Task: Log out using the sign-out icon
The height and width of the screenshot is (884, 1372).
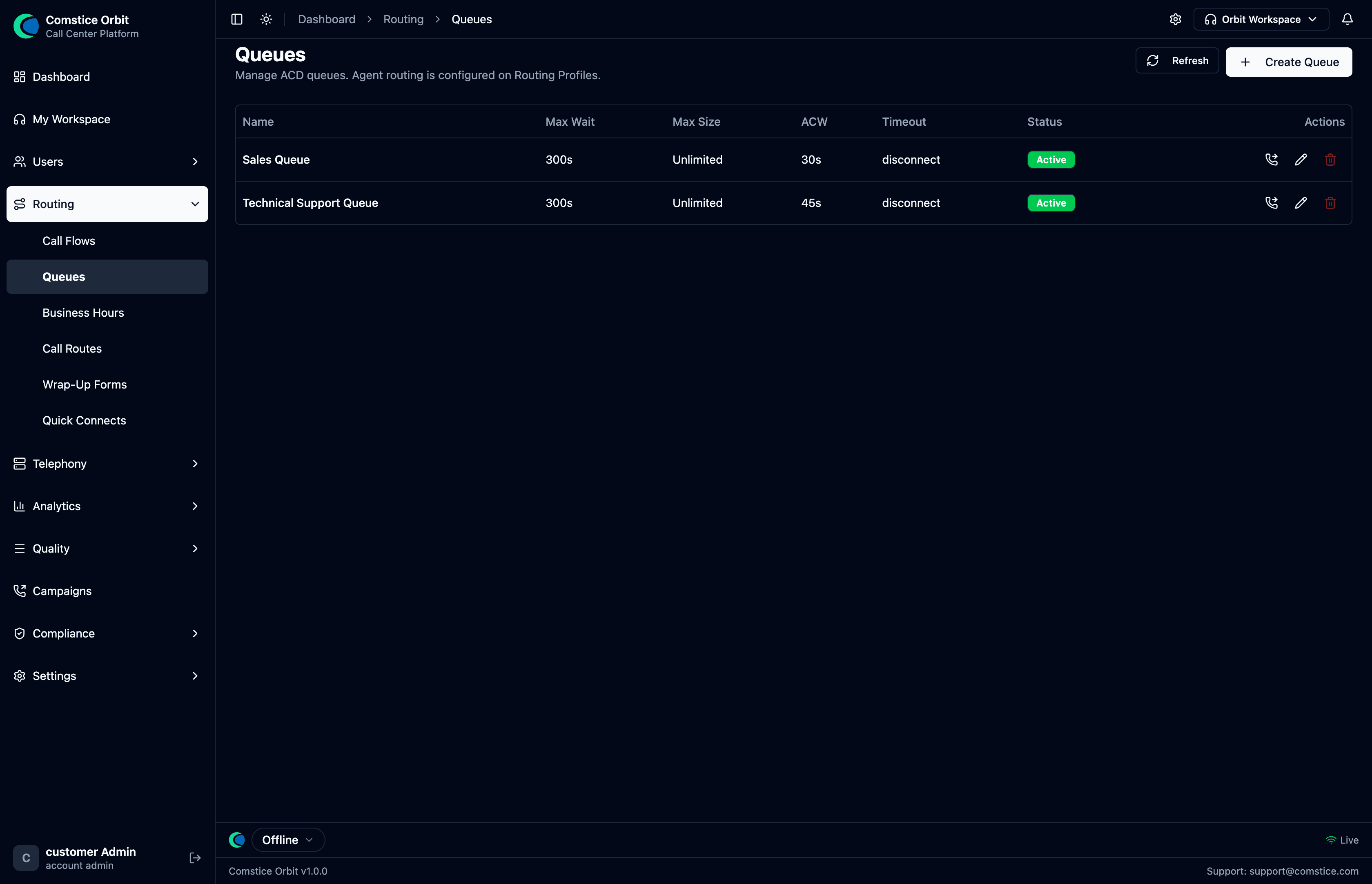Action: coord(195,857)
